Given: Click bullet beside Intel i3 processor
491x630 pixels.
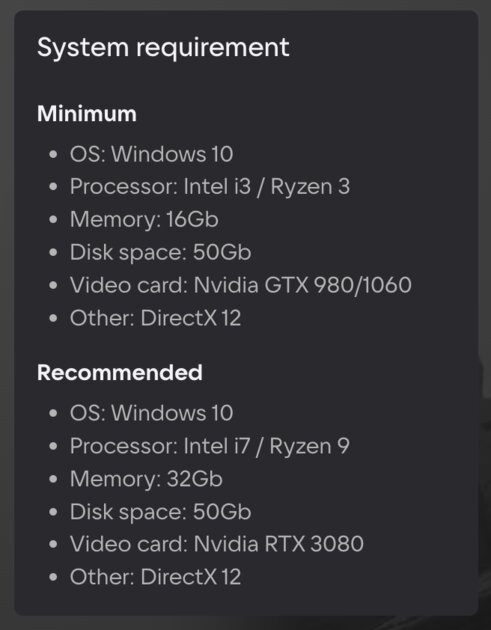Looking at the screenshot, I should coord(53,187).
